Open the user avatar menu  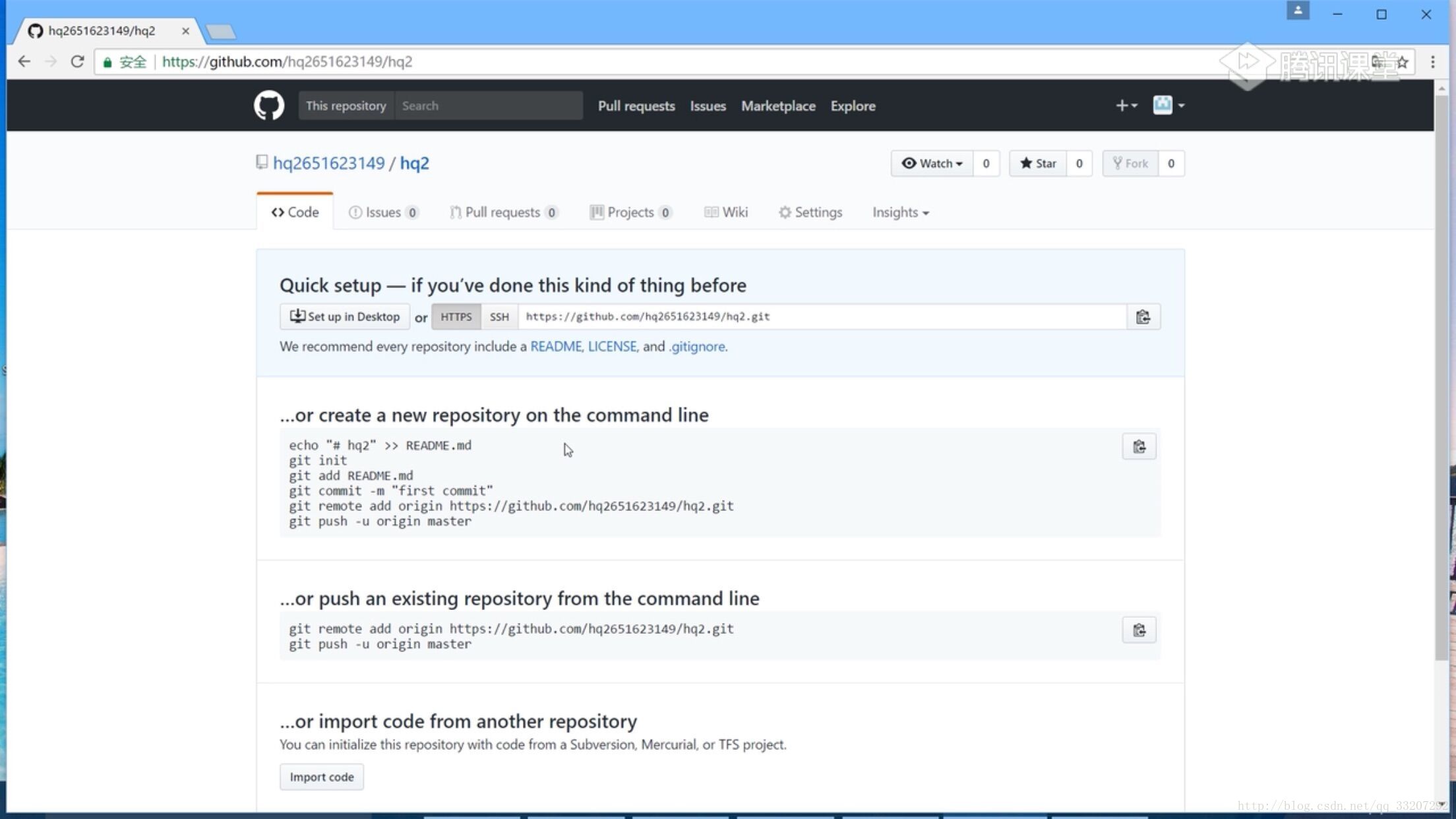[x=1168, y=106]
